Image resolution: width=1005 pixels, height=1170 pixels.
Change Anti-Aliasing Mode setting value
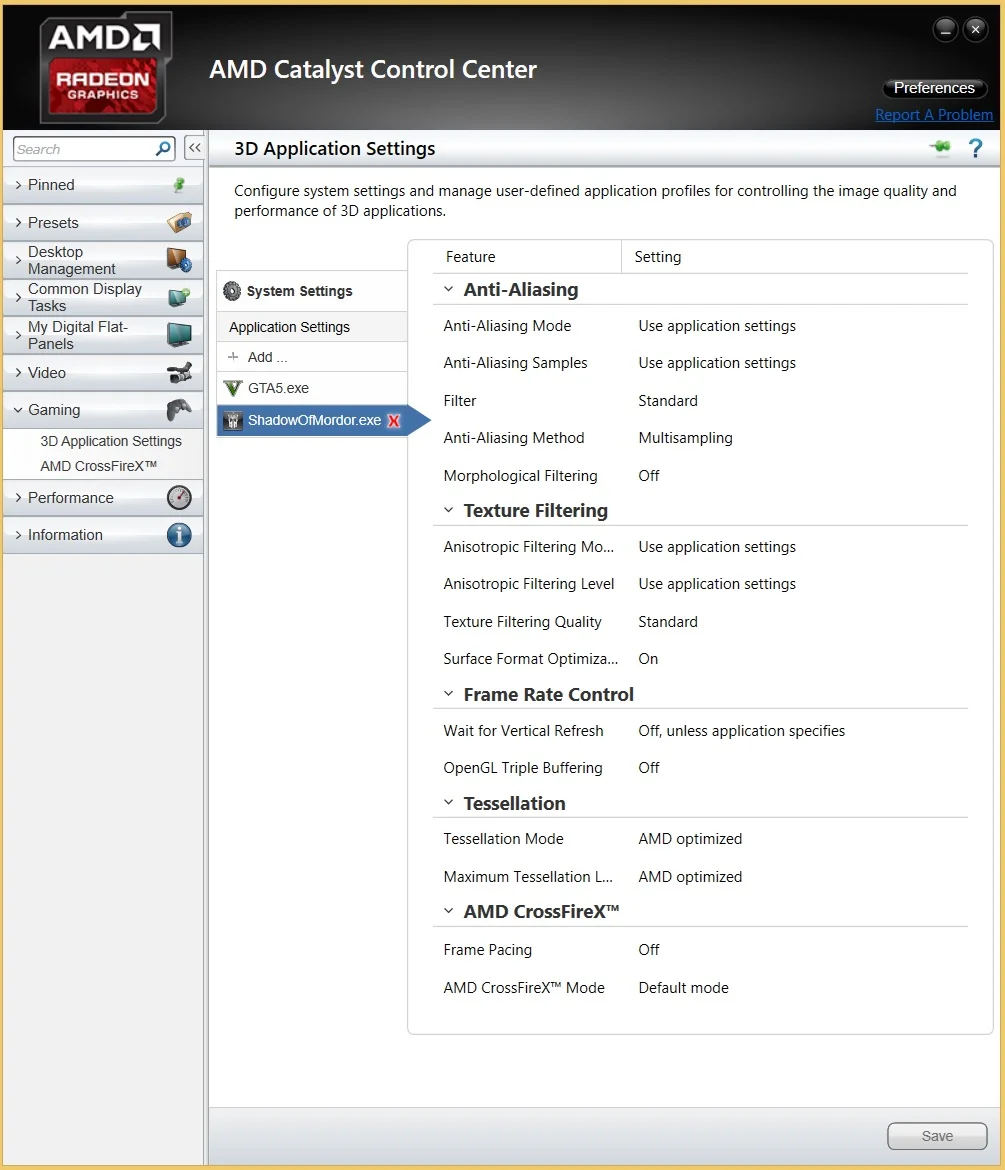717,326
